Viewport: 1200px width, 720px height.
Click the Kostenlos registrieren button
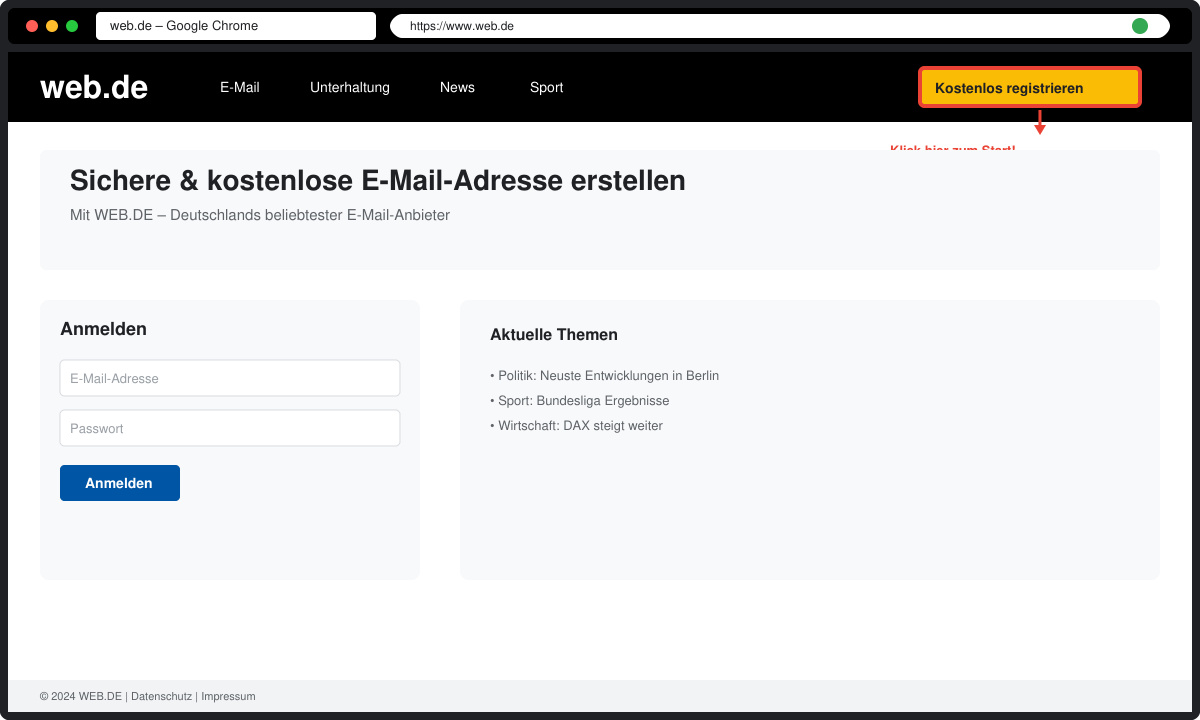point(1030,88)
